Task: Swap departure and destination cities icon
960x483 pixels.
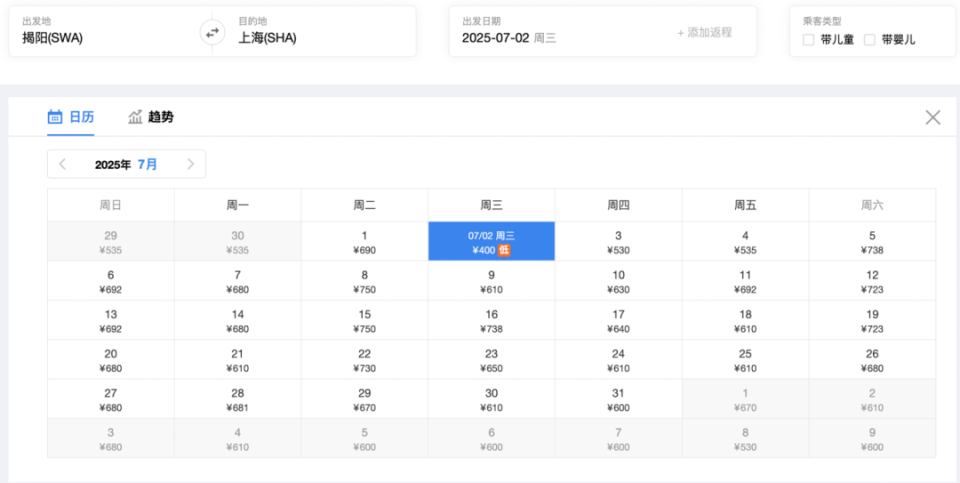Action: [212, 32]
